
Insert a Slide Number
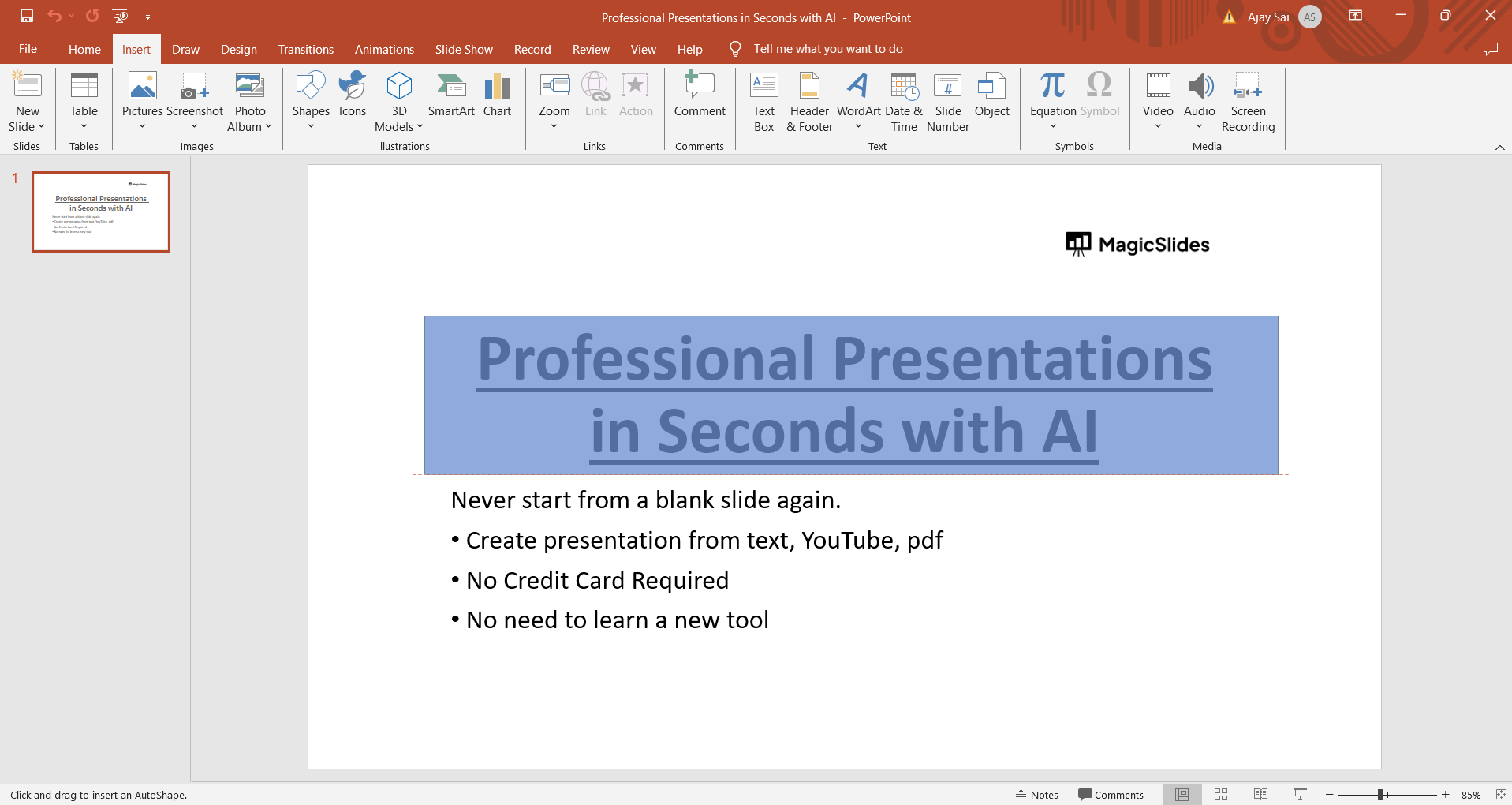(x=947, y=103)
